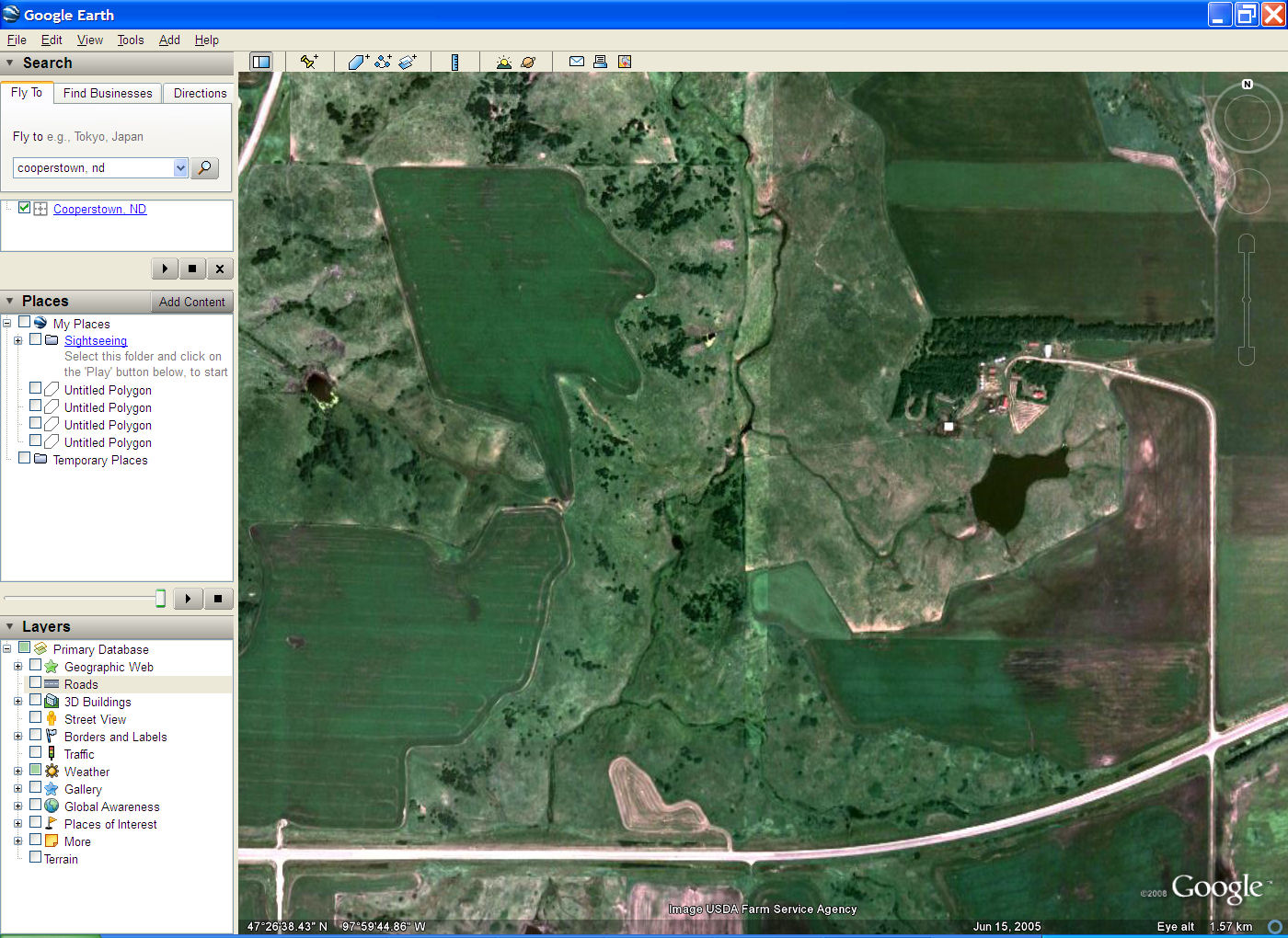Screen dimensions: 1288x938
Task: Collapse the My Places tree node
Action: pyautogui.click(x=6, y=324)
